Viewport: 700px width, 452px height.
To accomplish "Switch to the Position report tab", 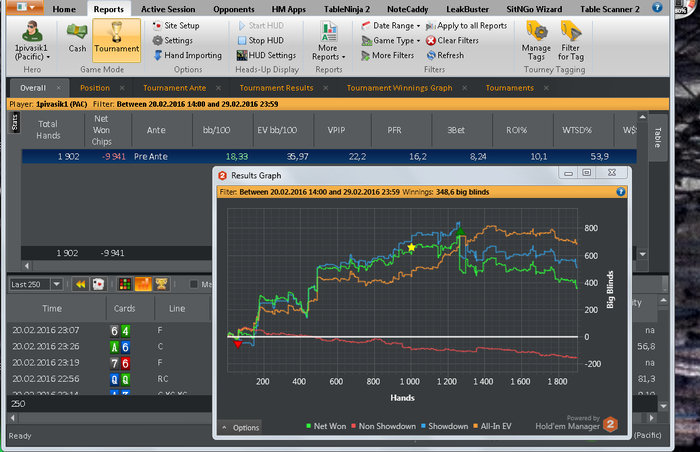I will pyautogui.click(x=95, y=88).
